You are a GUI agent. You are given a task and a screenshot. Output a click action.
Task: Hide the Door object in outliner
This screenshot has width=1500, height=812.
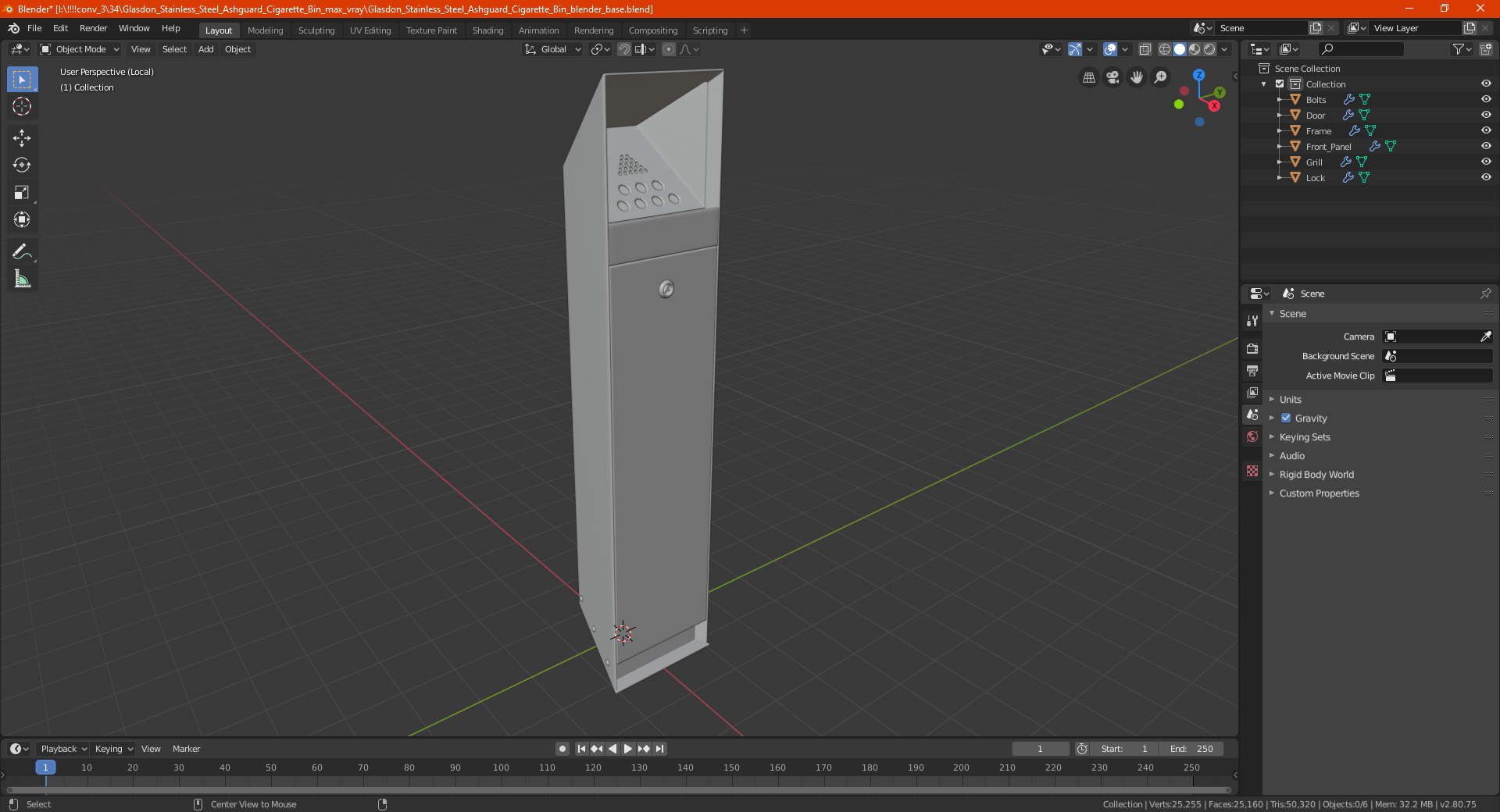point(1486,116)
